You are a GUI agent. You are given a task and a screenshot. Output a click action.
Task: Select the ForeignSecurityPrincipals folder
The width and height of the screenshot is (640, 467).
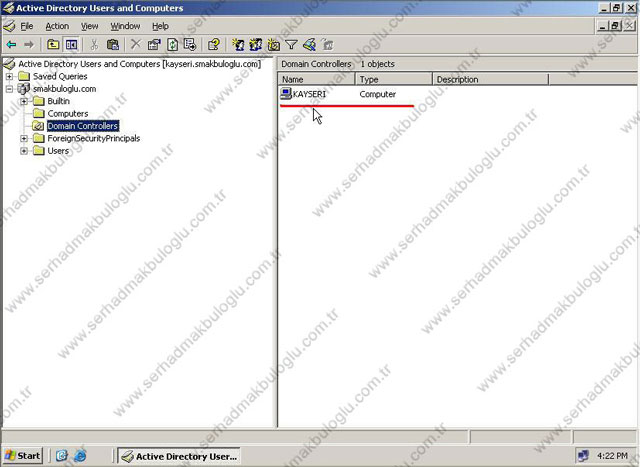[x=94, y=138]
